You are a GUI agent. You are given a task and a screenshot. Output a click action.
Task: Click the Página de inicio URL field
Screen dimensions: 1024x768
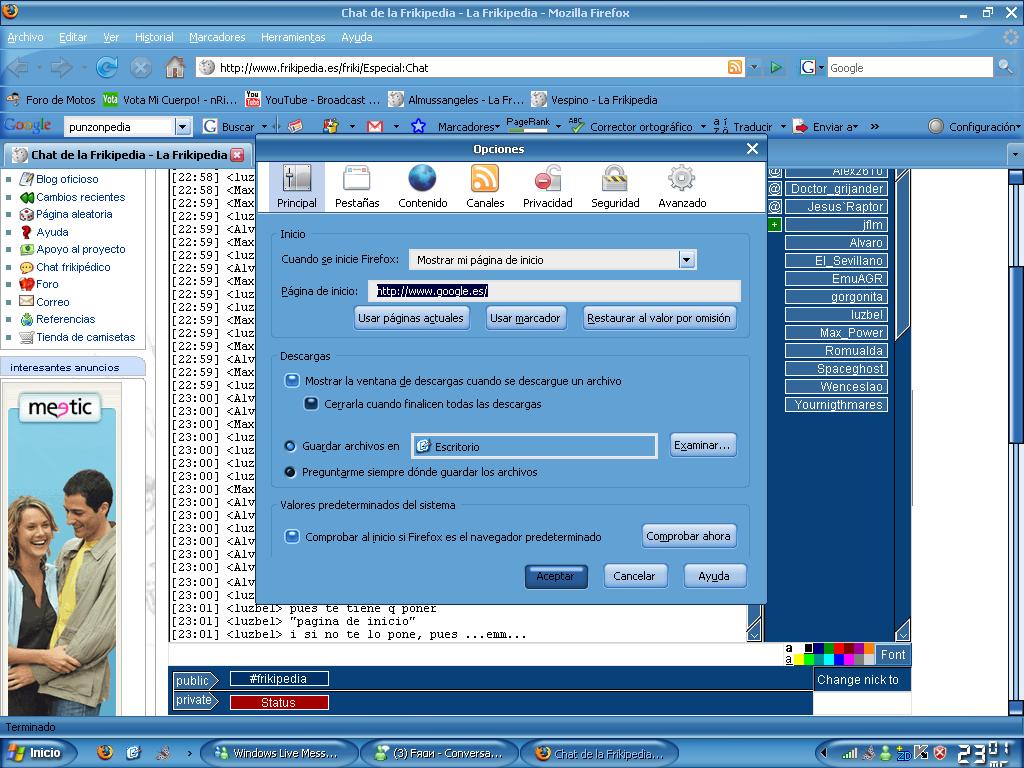pos(555,291)
